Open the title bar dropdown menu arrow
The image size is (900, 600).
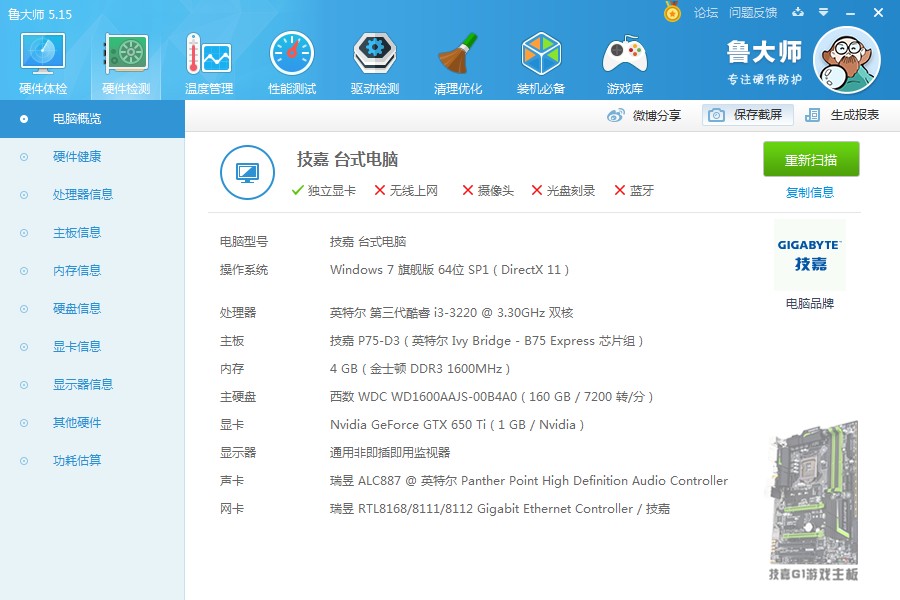[824, 12]
